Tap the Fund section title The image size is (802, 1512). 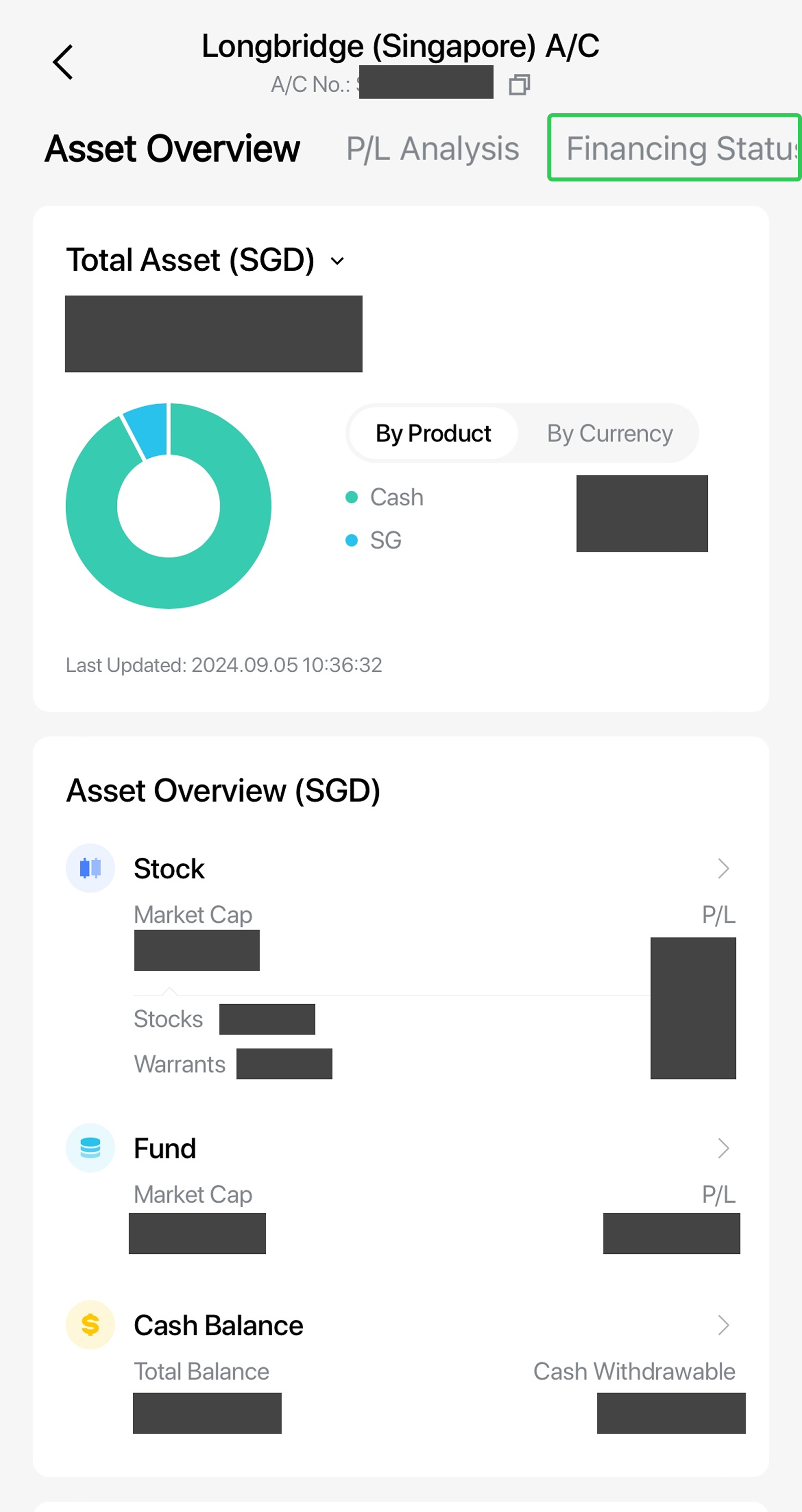[x=165, y=1148]
